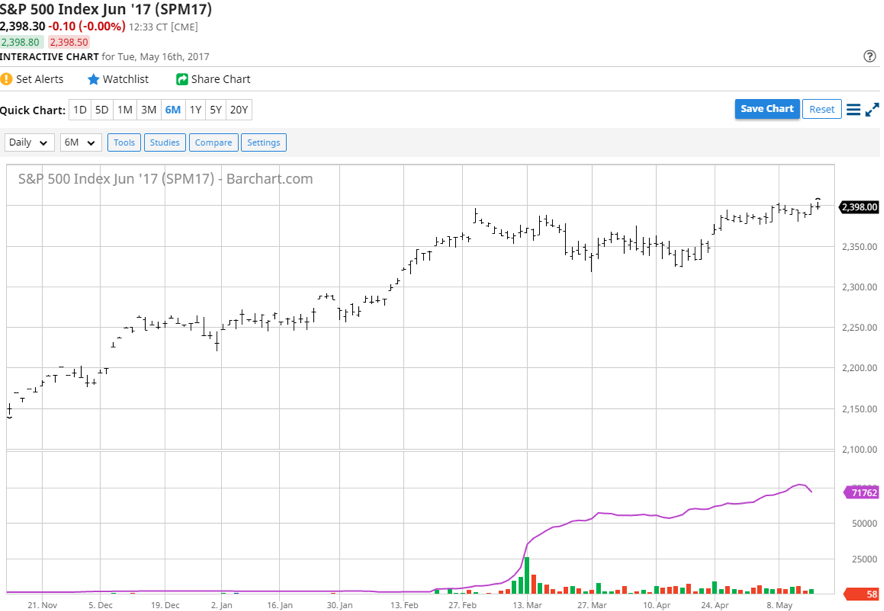Open the 6M period dropdown

pos(81,143)
